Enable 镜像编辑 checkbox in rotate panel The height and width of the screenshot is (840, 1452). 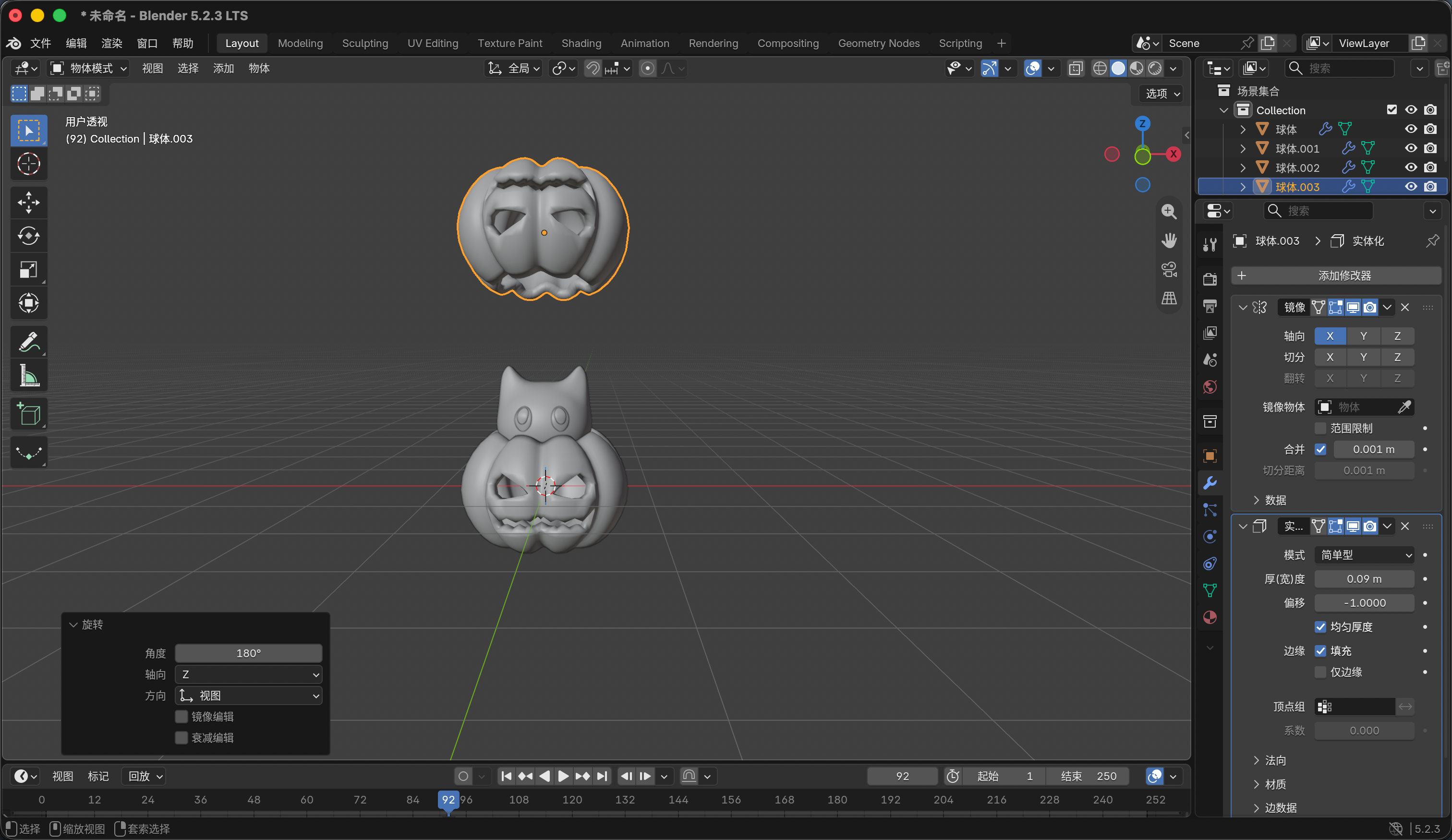[x=181, y=717]
